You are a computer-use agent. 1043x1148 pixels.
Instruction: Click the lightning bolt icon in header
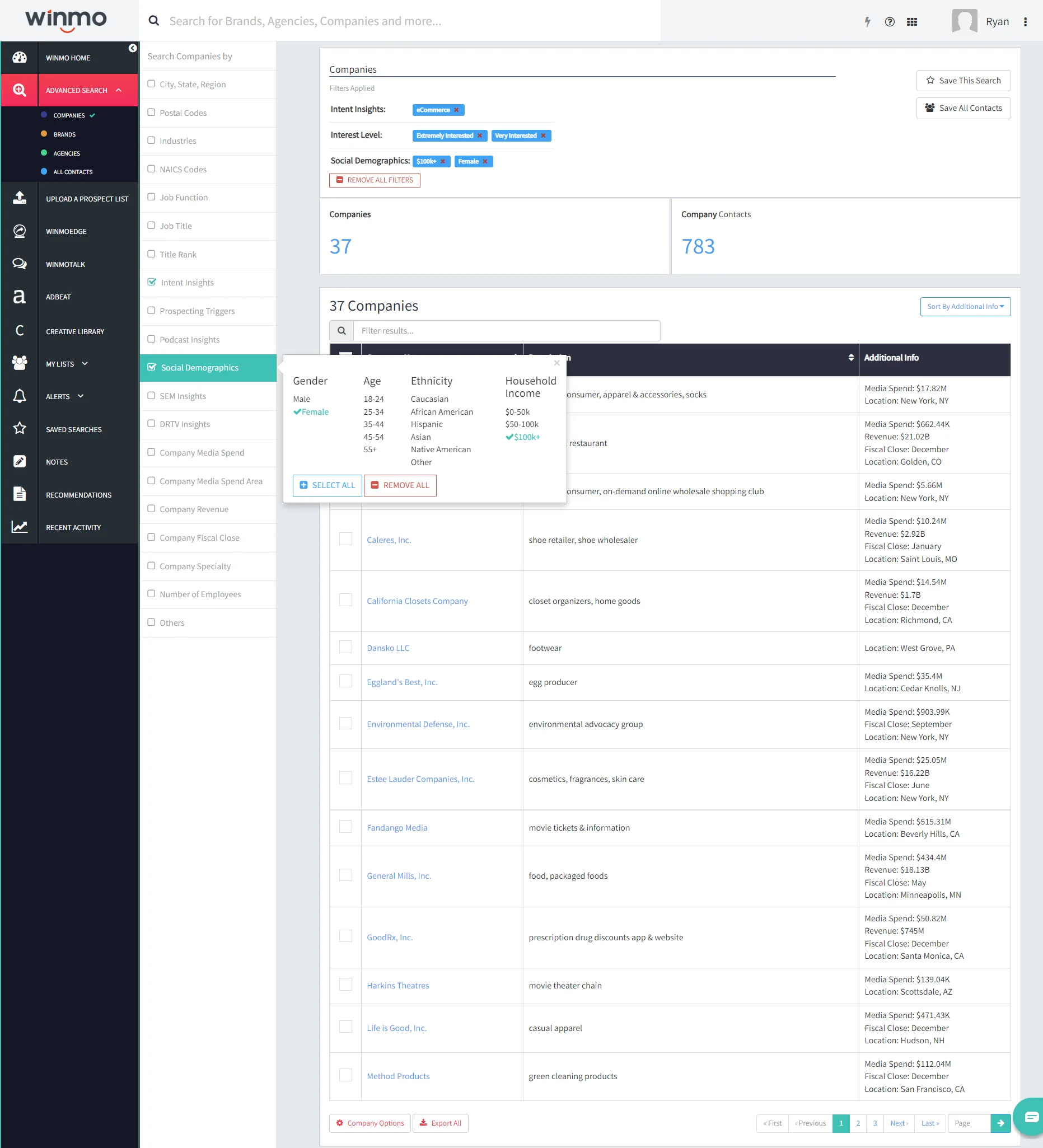pos(867,22)
